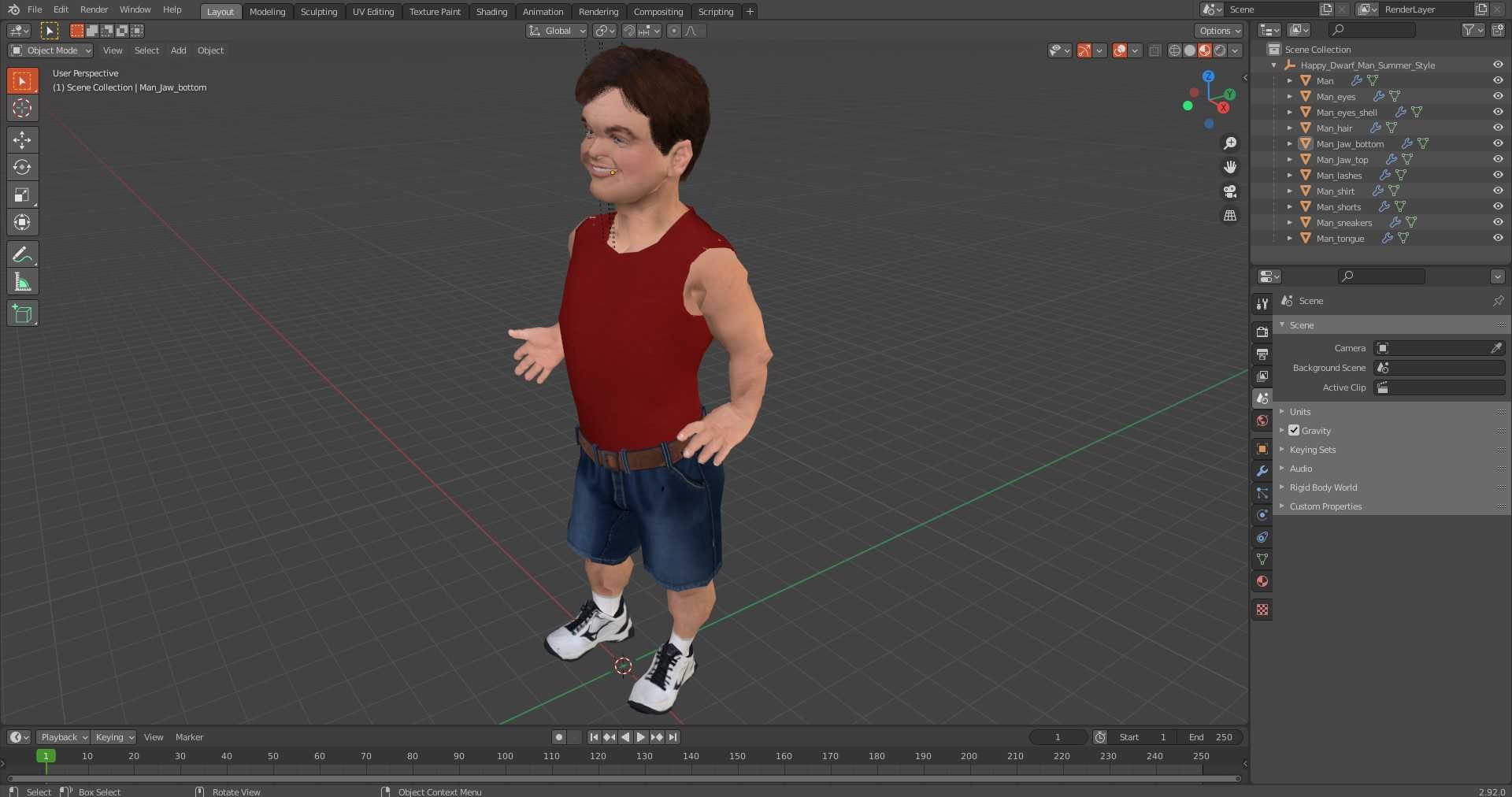Select the Man_Jaw_top object in outliner
The image size is (1512, 797).
point(1342,159)
